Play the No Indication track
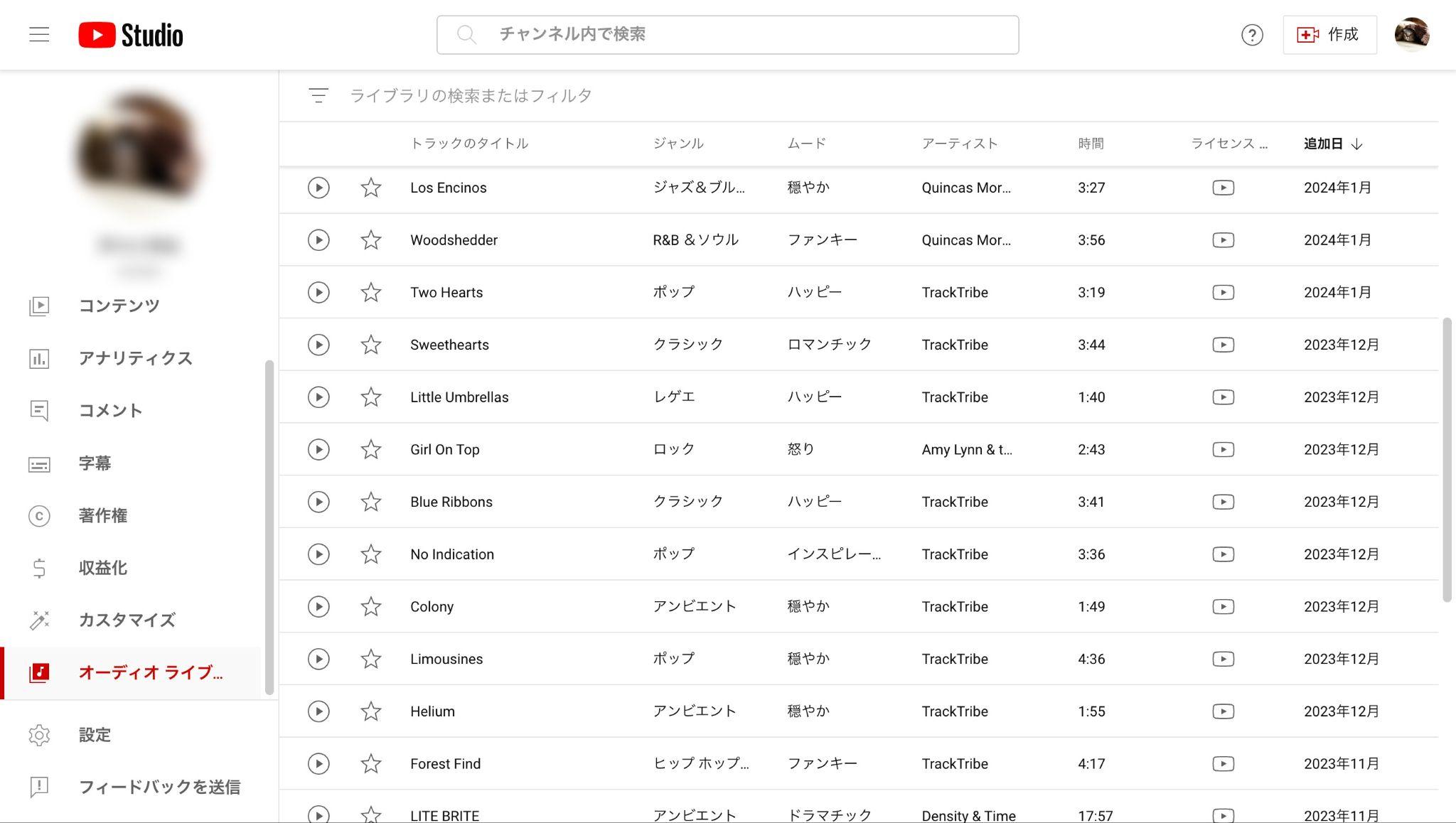 click(x=318, y=554)
